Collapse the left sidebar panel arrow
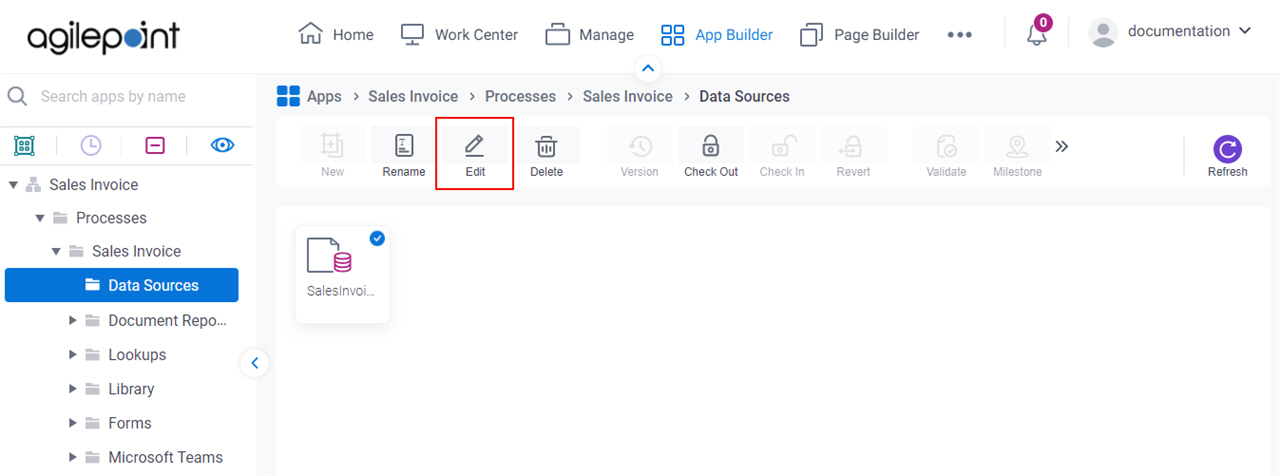1280x476 pixels. click(x=255, y=363)
